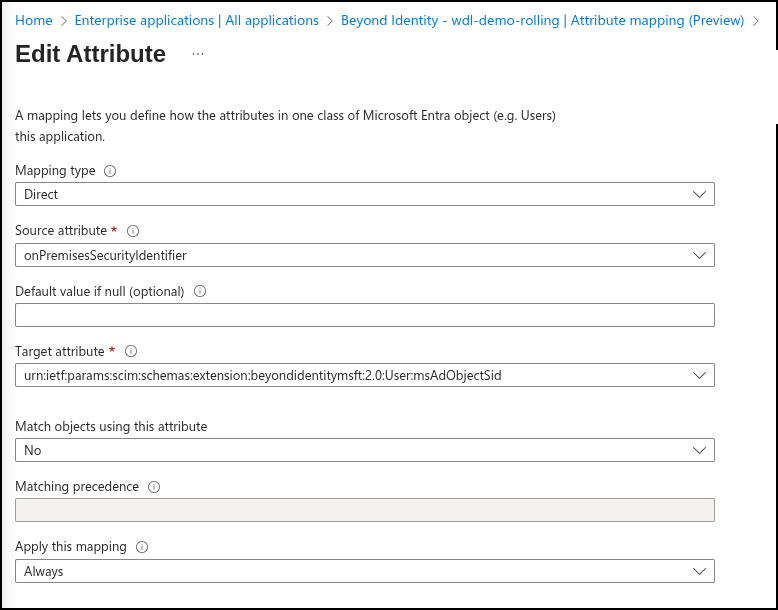Return to Beyond Identity Attribute mapping breadcrumb
This screenshot has height=610, width=778.
tap(542, 20)
